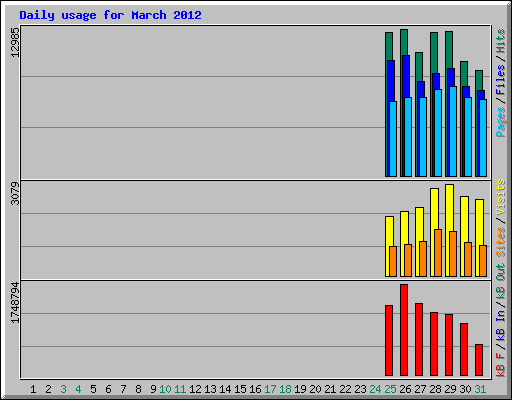Click the orange sites bar for day 26
The height and width of the screenshot is (400, 512).
408,260
